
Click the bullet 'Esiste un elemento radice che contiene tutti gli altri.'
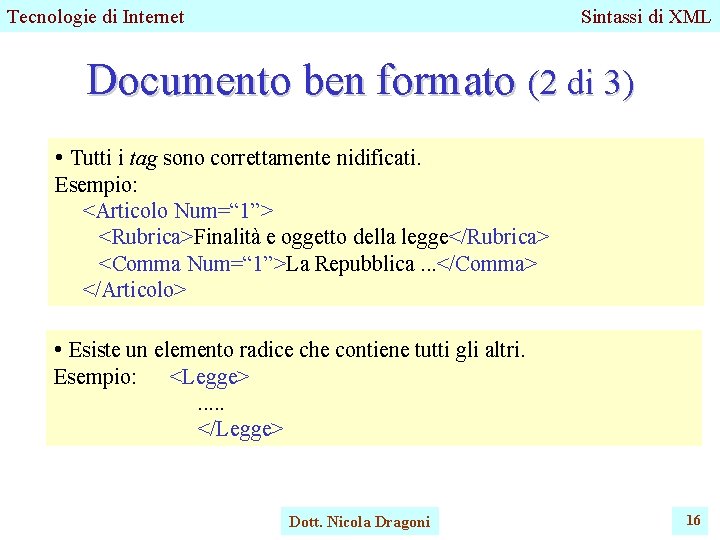click(x=289, y=350)
